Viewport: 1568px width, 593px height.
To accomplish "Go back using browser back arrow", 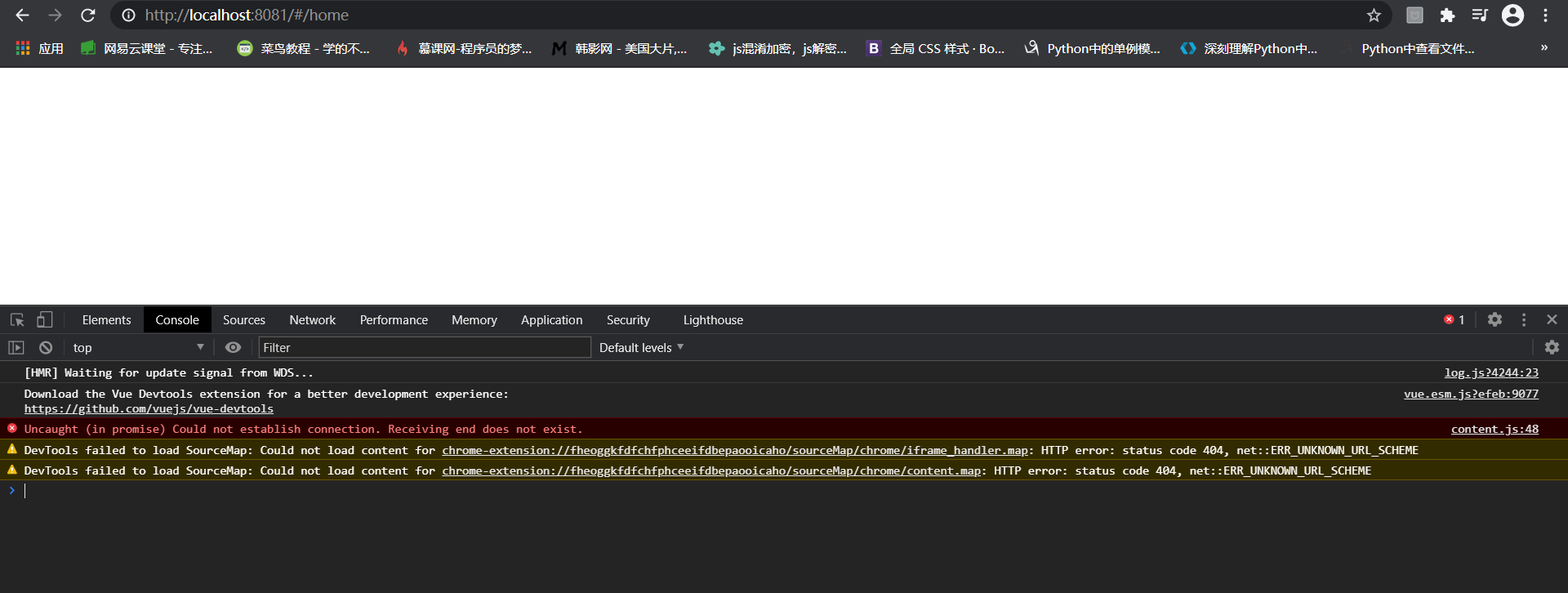I will pyautogui.click(x=22, y=15).
